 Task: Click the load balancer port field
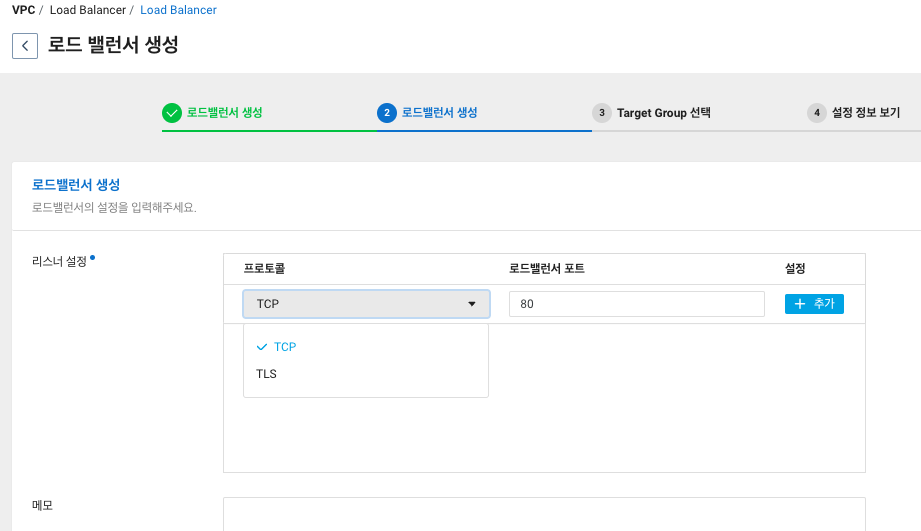click(637, 304)
